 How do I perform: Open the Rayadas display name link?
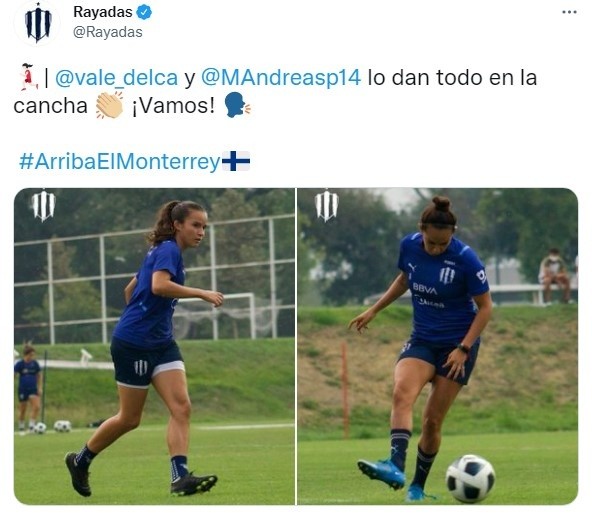[103, 12]
